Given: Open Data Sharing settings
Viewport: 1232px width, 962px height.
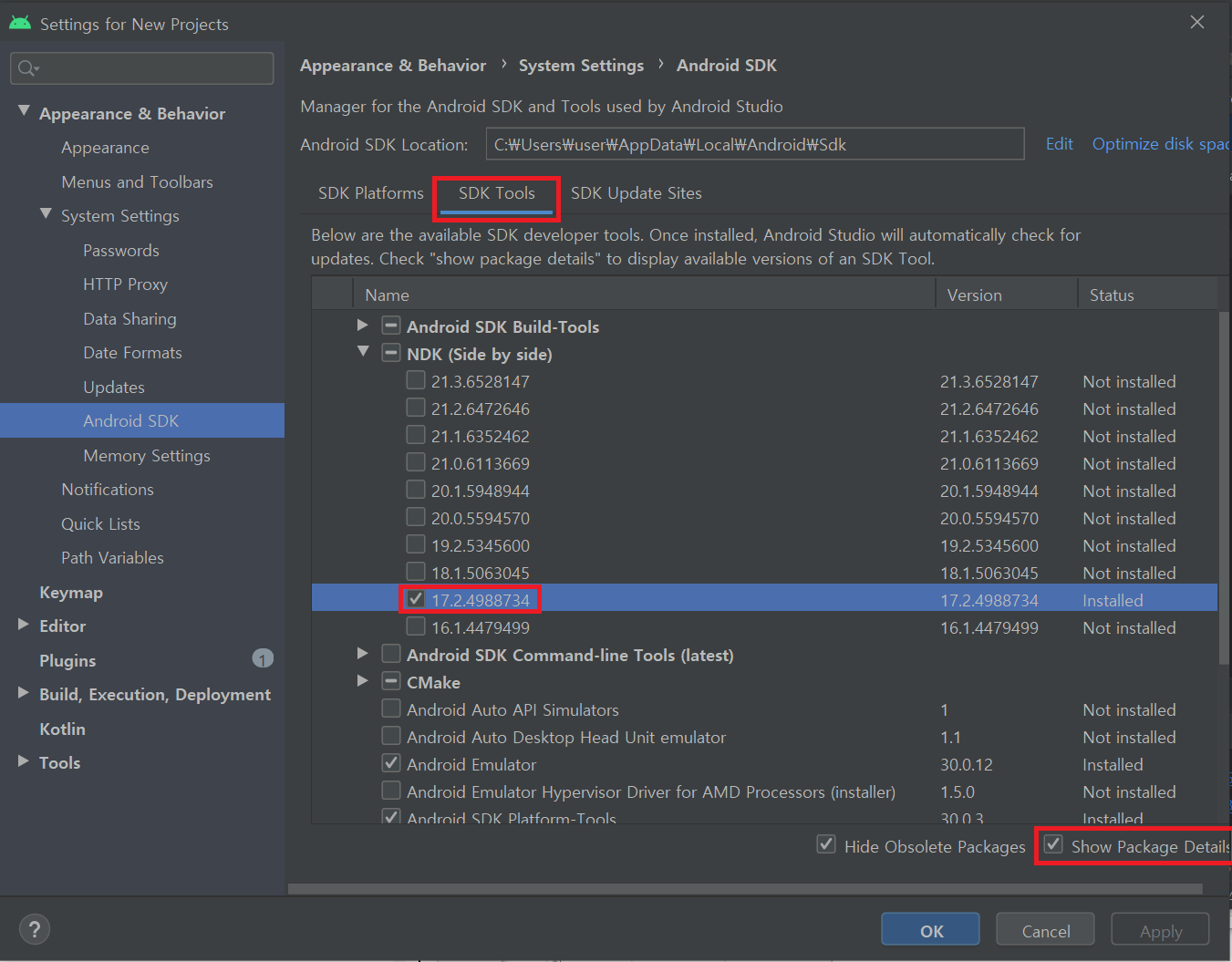Looking at the screenshot, I should (129, 319).
